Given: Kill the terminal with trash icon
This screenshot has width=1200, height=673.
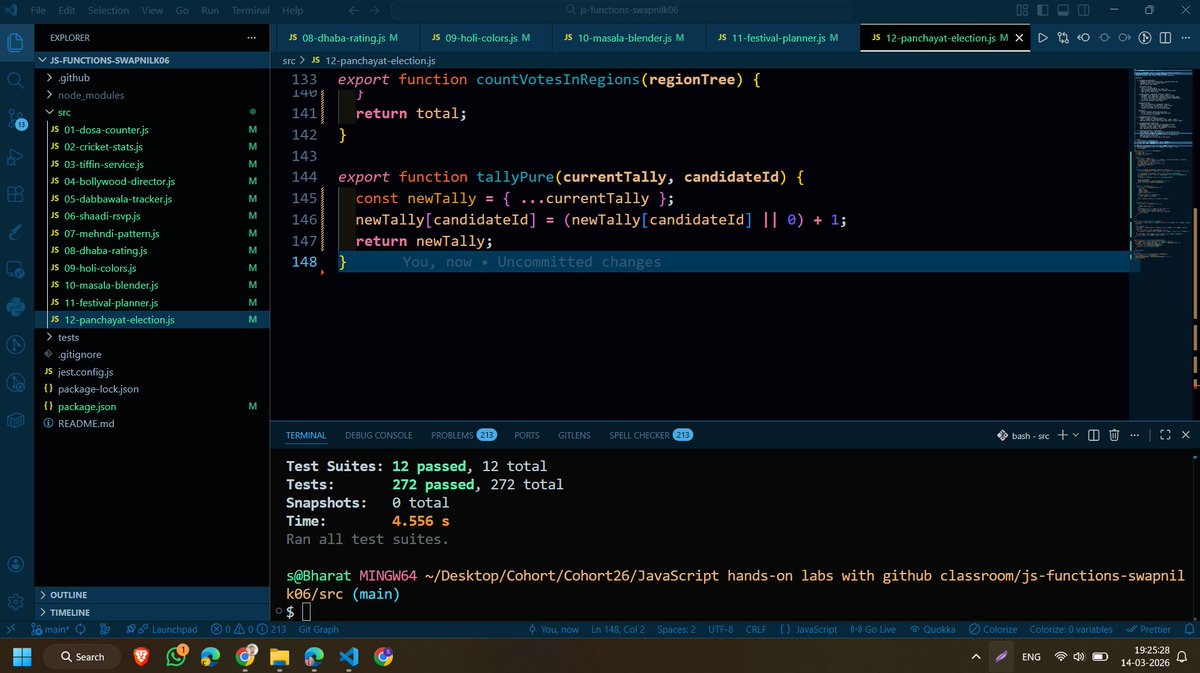Looking at the screenshot, I should pyautogui.click(x=1115, y=435).
